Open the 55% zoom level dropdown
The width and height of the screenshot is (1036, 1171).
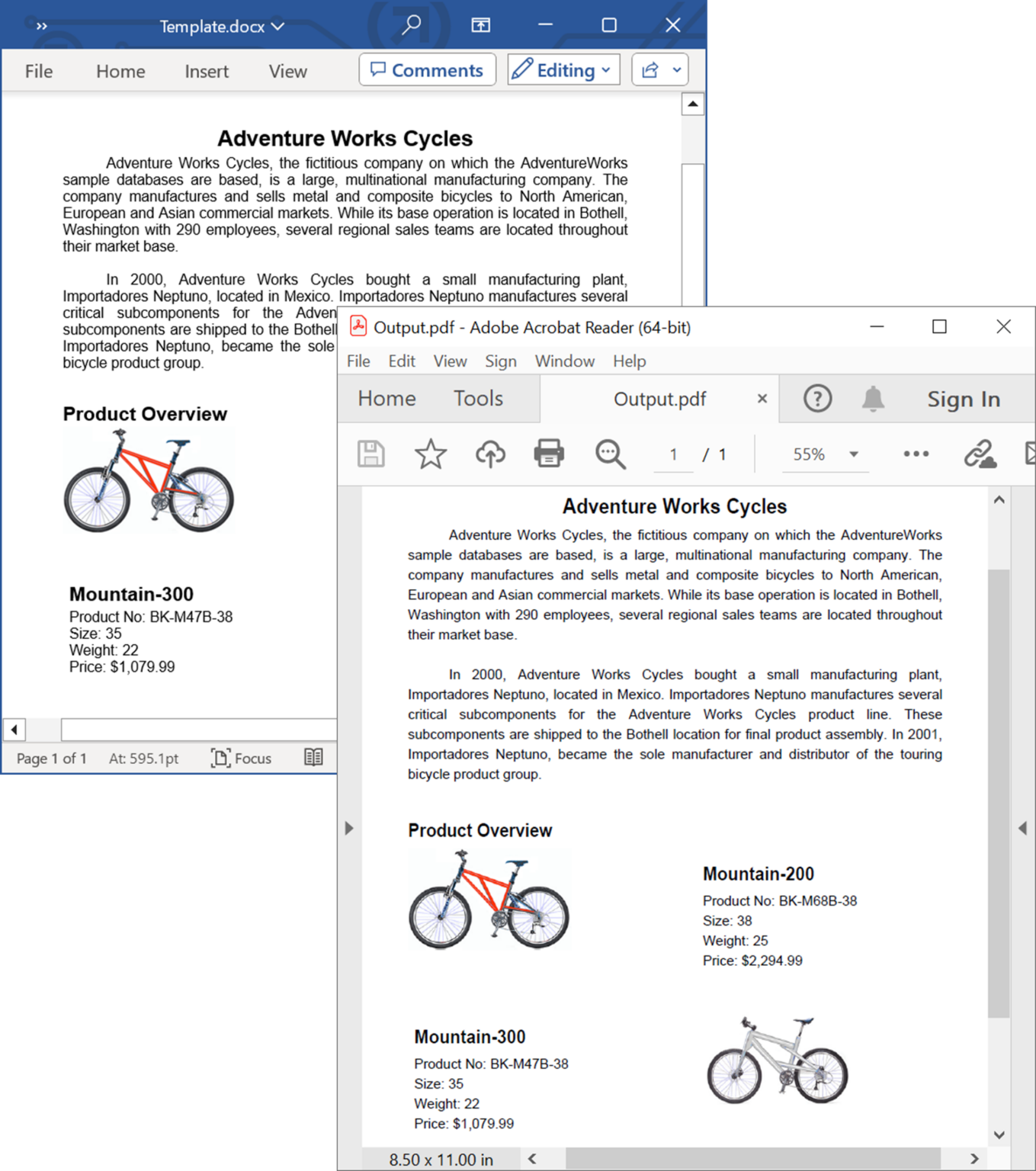tap(824, 454)
